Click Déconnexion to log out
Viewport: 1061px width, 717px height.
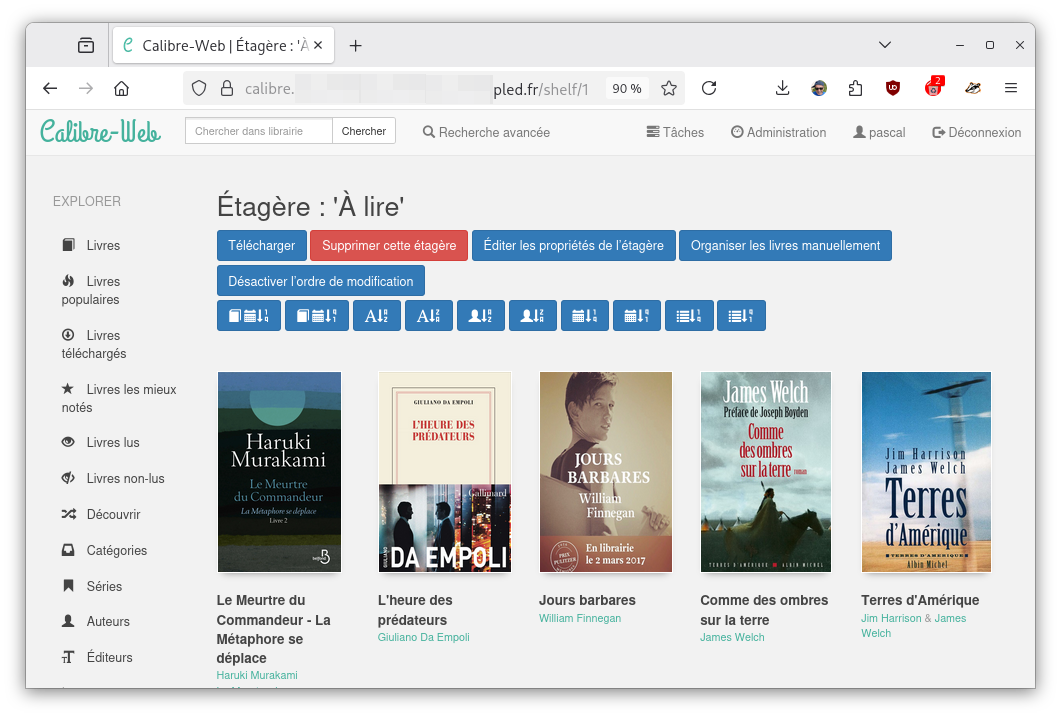pyautogui.click(x=976, y=132)
